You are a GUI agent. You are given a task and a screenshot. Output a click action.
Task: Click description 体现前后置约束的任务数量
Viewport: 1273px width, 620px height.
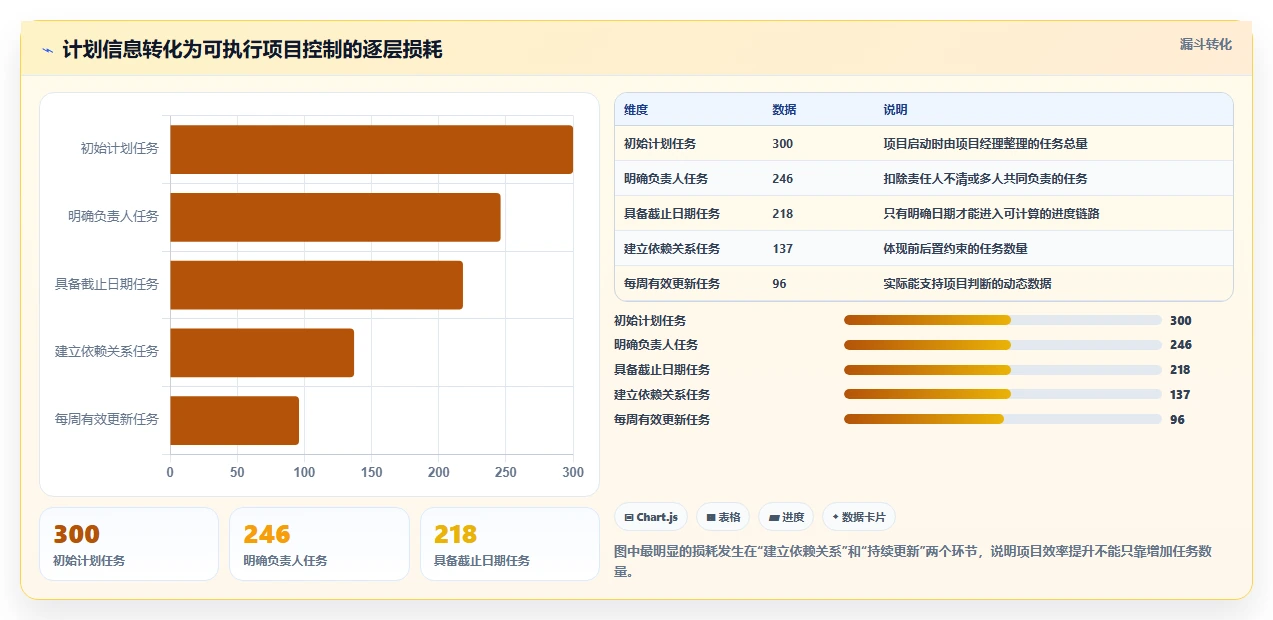pos(956,249)
